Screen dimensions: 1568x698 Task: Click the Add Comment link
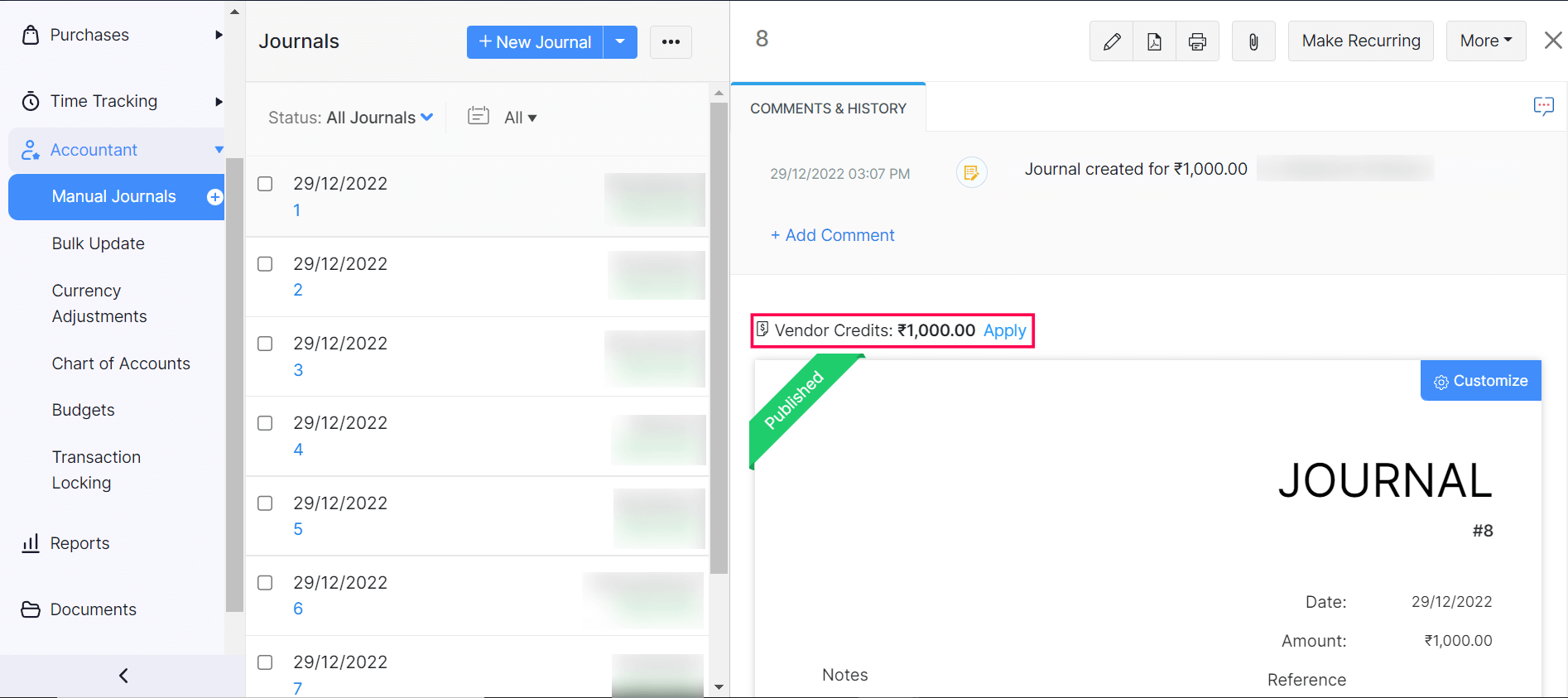click(x=832, y=235)
